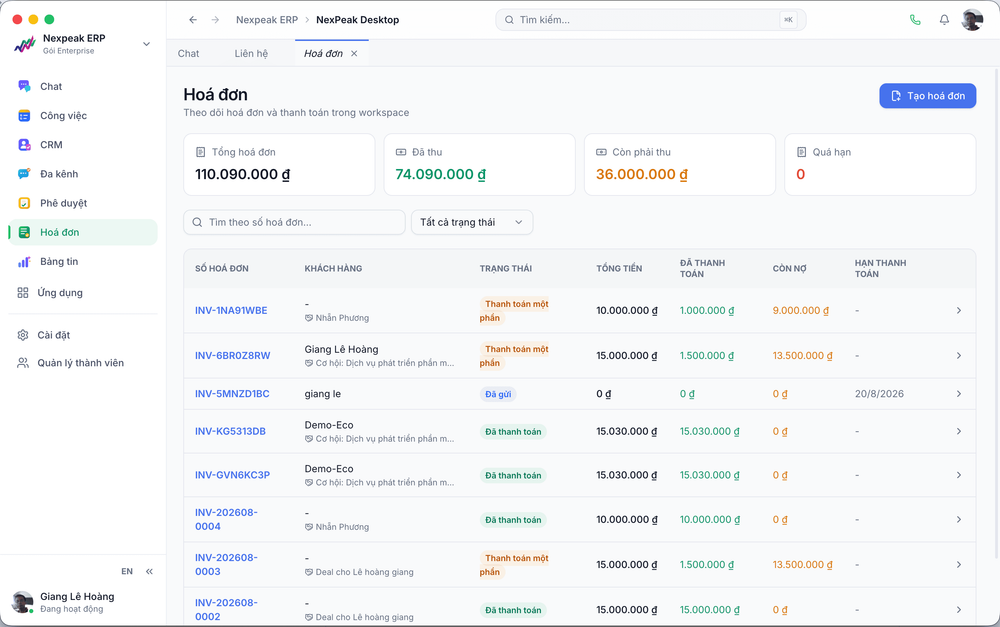
Task: Open invoice INV-5MNZD1BC
Action: click(232, 394)
